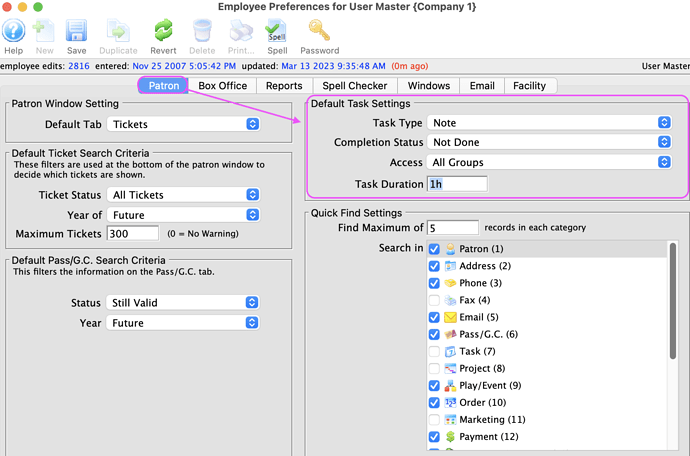Switch to the Email tab

point(482,85)
